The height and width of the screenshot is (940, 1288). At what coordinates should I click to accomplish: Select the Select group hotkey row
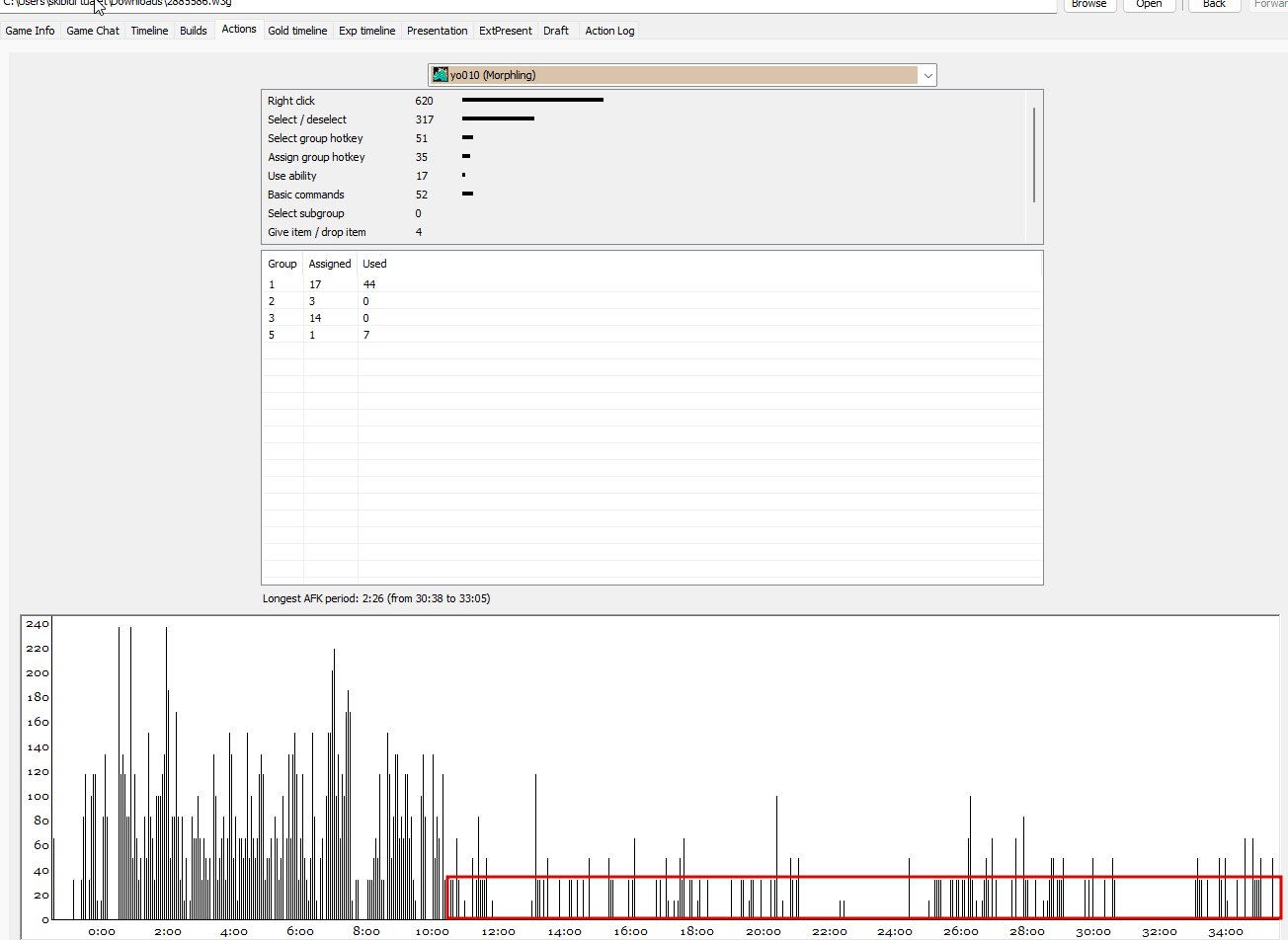644,138
